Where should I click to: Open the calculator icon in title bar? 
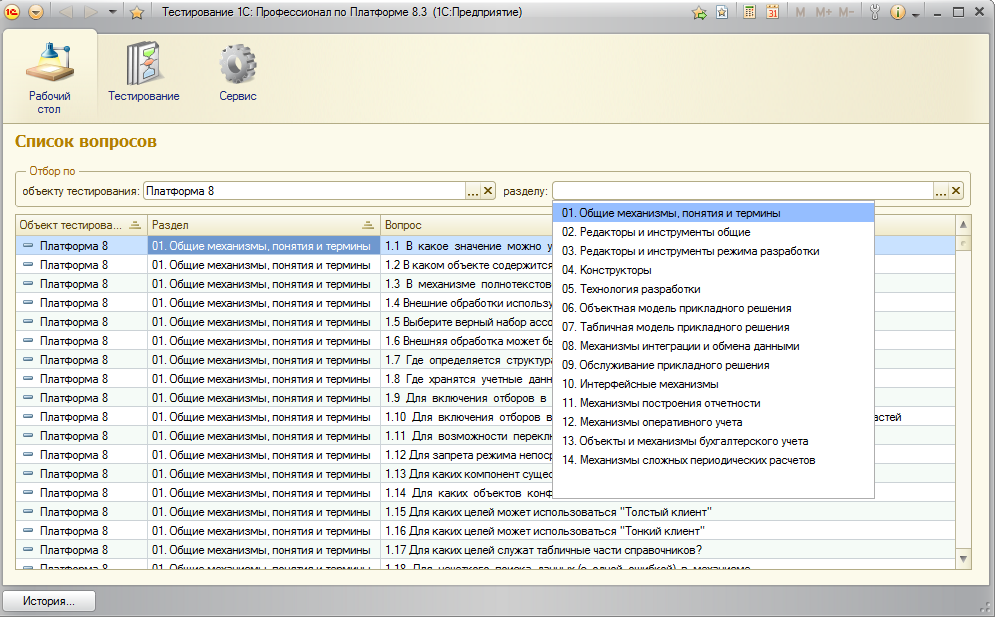click(750, 13)
